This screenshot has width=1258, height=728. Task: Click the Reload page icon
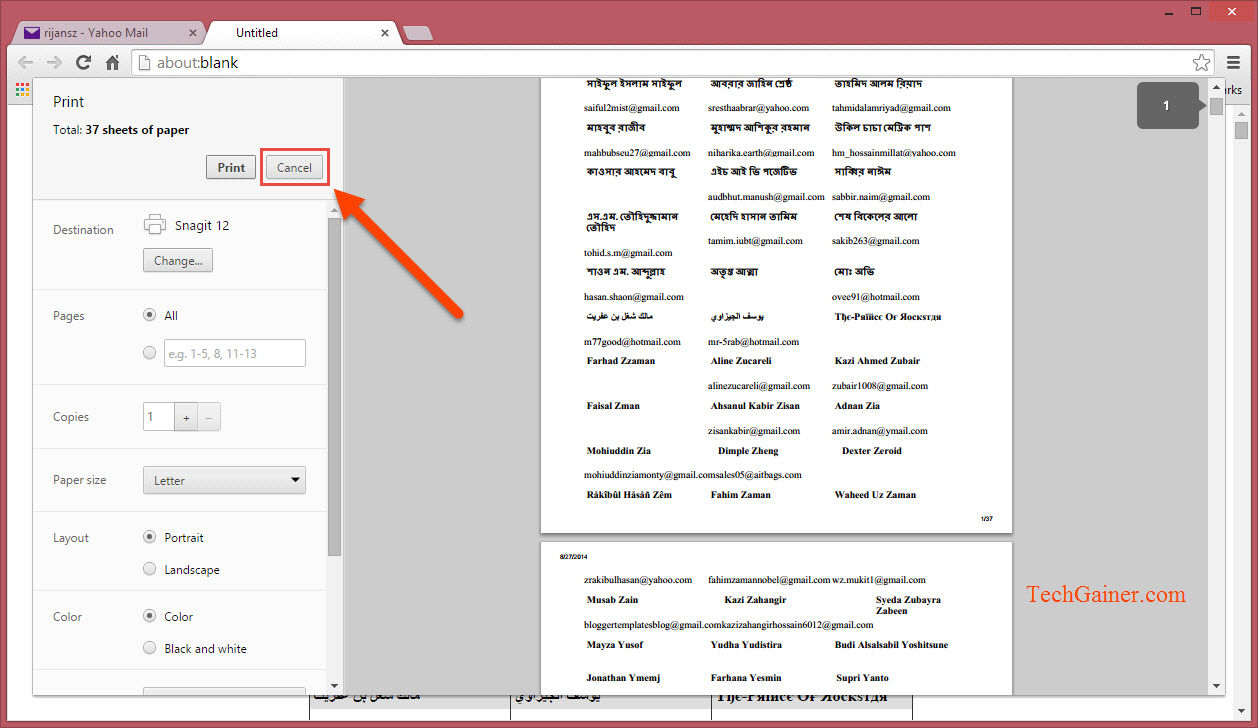[84, 62]
